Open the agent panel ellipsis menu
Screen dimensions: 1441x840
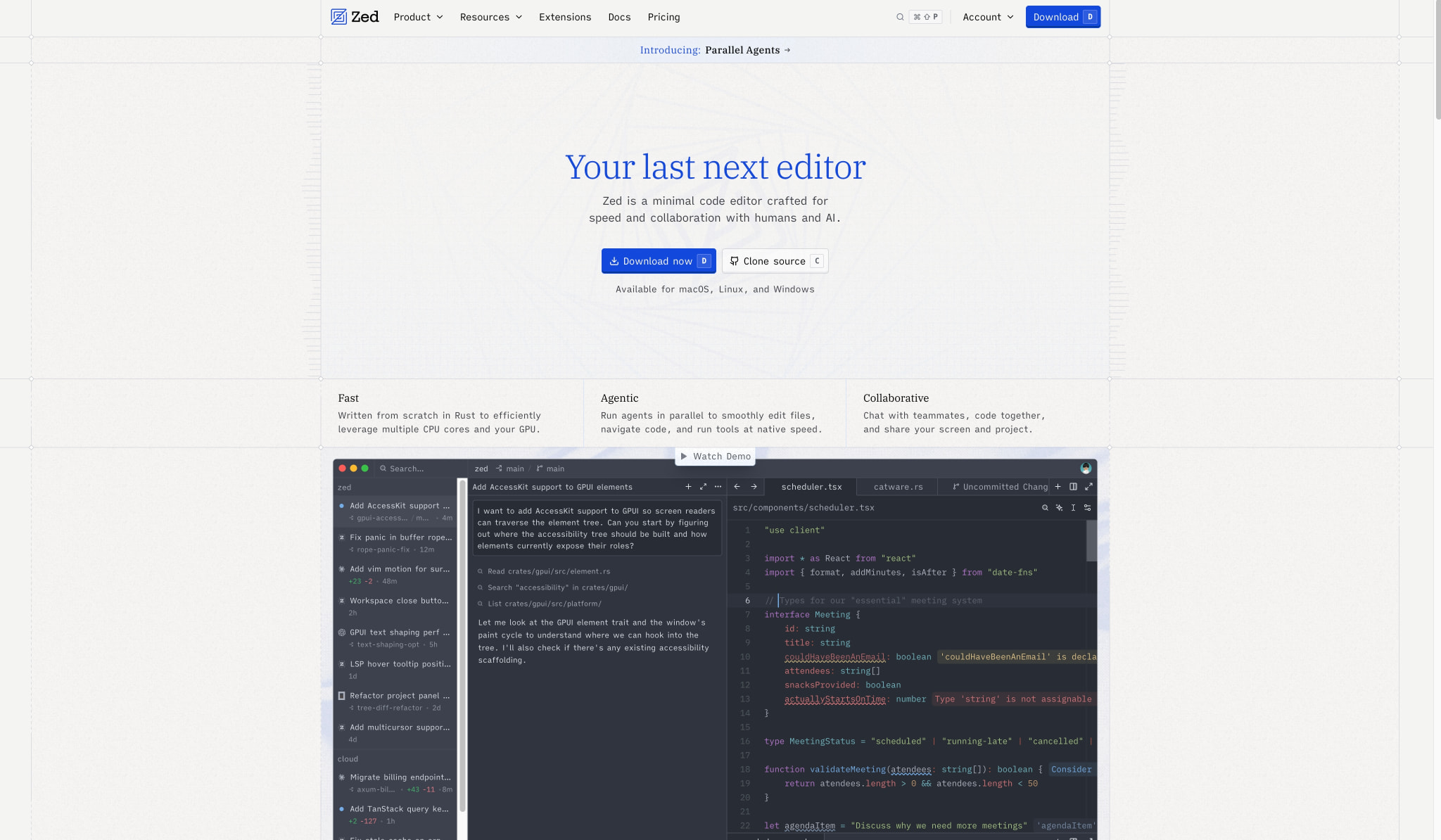(718, 487)
